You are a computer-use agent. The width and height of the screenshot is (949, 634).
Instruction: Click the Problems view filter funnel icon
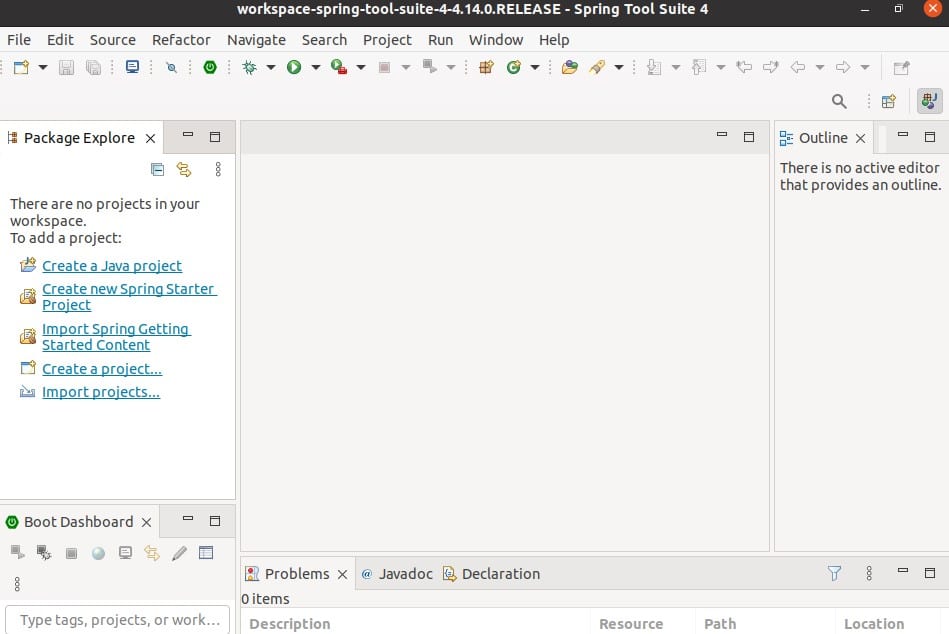(834, 573)
